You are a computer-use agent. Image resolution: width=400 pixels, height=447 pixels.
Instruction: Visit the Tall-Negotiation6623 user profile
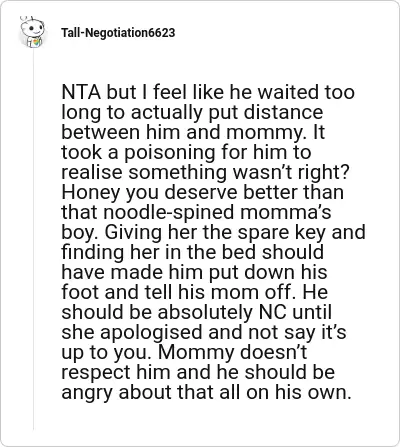point(118,33)
